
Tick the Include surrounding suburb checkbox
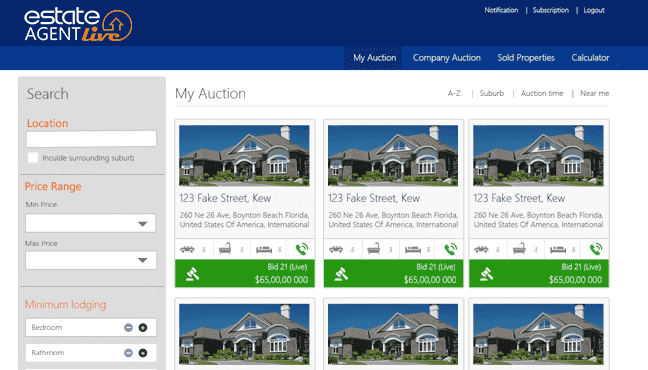(33, 158)
